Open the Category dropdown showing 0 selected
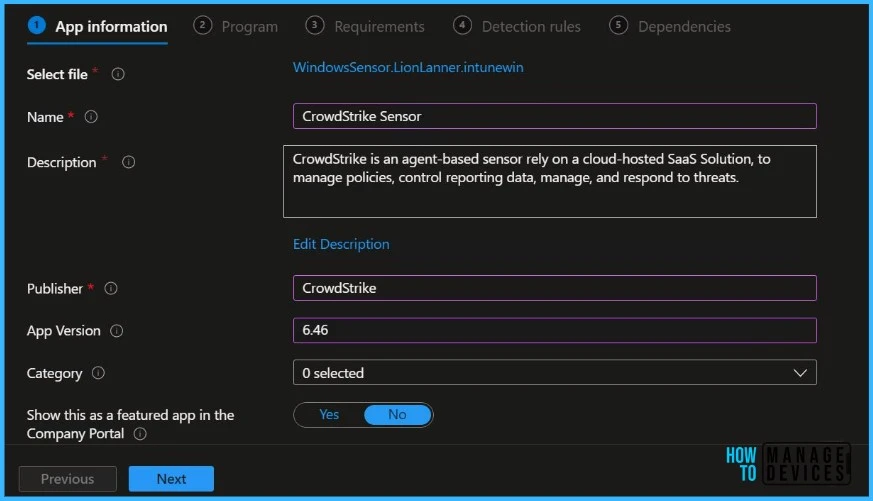 (x=555, y=372)
